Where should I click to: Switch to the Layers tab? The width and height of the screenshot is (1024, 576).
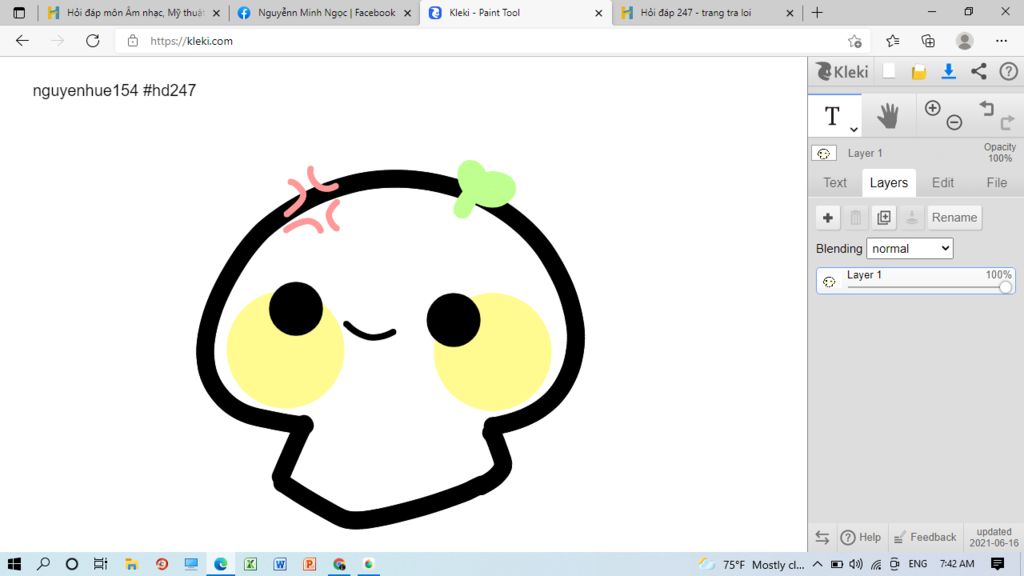click(889, 183)
